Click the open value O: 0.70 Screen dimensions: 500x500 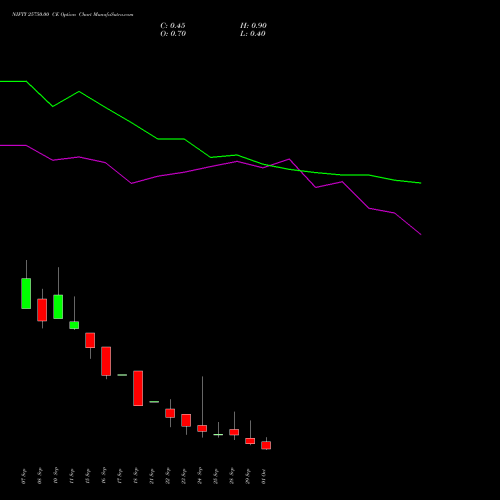tap(173, 34)
